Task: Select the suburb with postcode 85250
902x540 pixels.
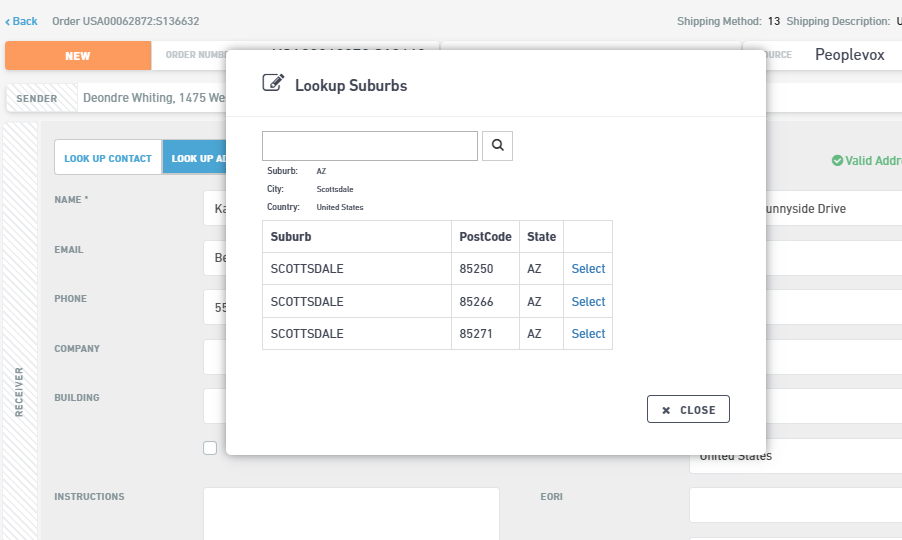Action: click(x=588, y=269)
